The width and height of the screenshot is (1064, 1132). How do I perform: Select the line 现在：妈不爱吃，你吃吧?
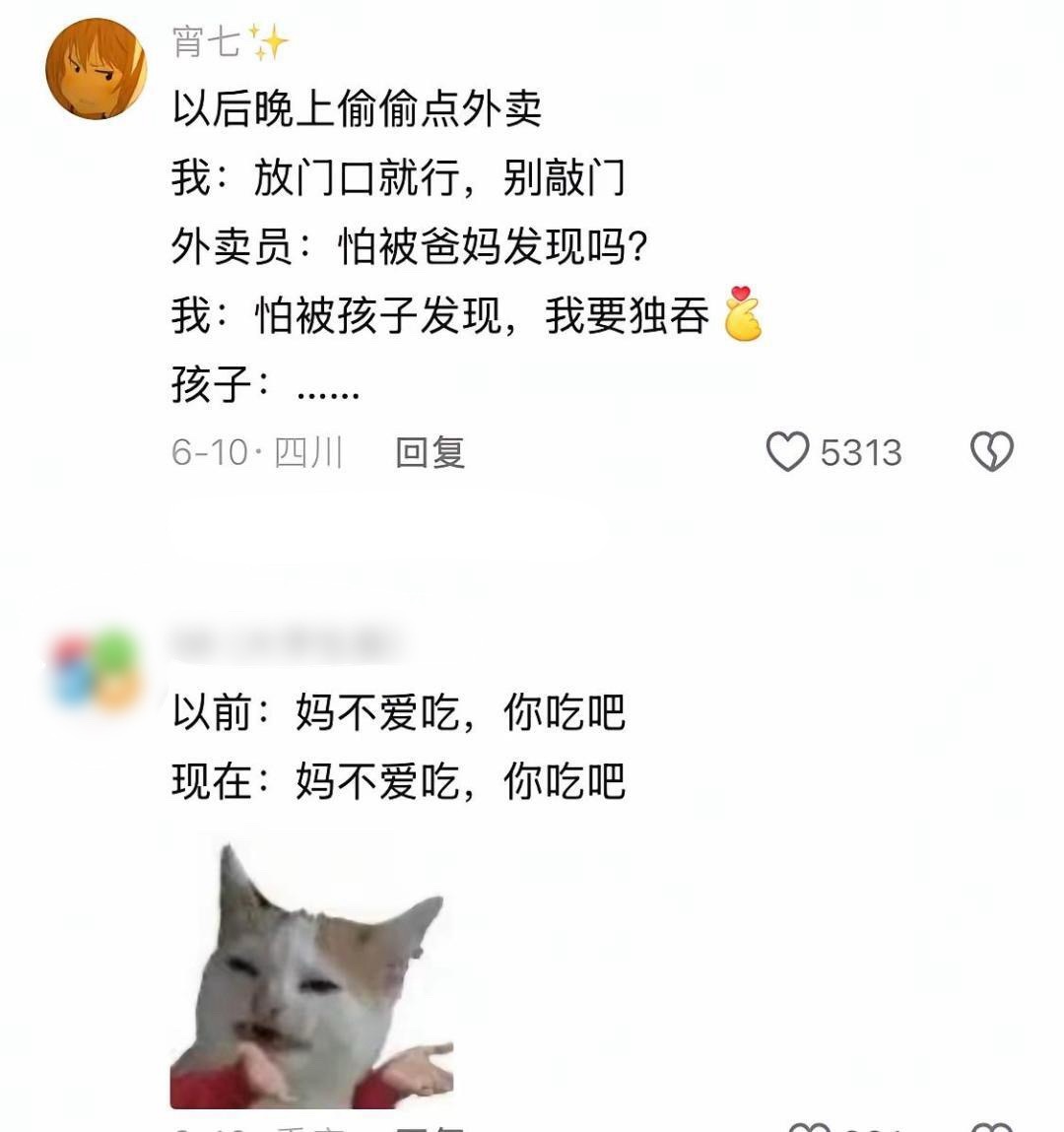coord(398,780)
